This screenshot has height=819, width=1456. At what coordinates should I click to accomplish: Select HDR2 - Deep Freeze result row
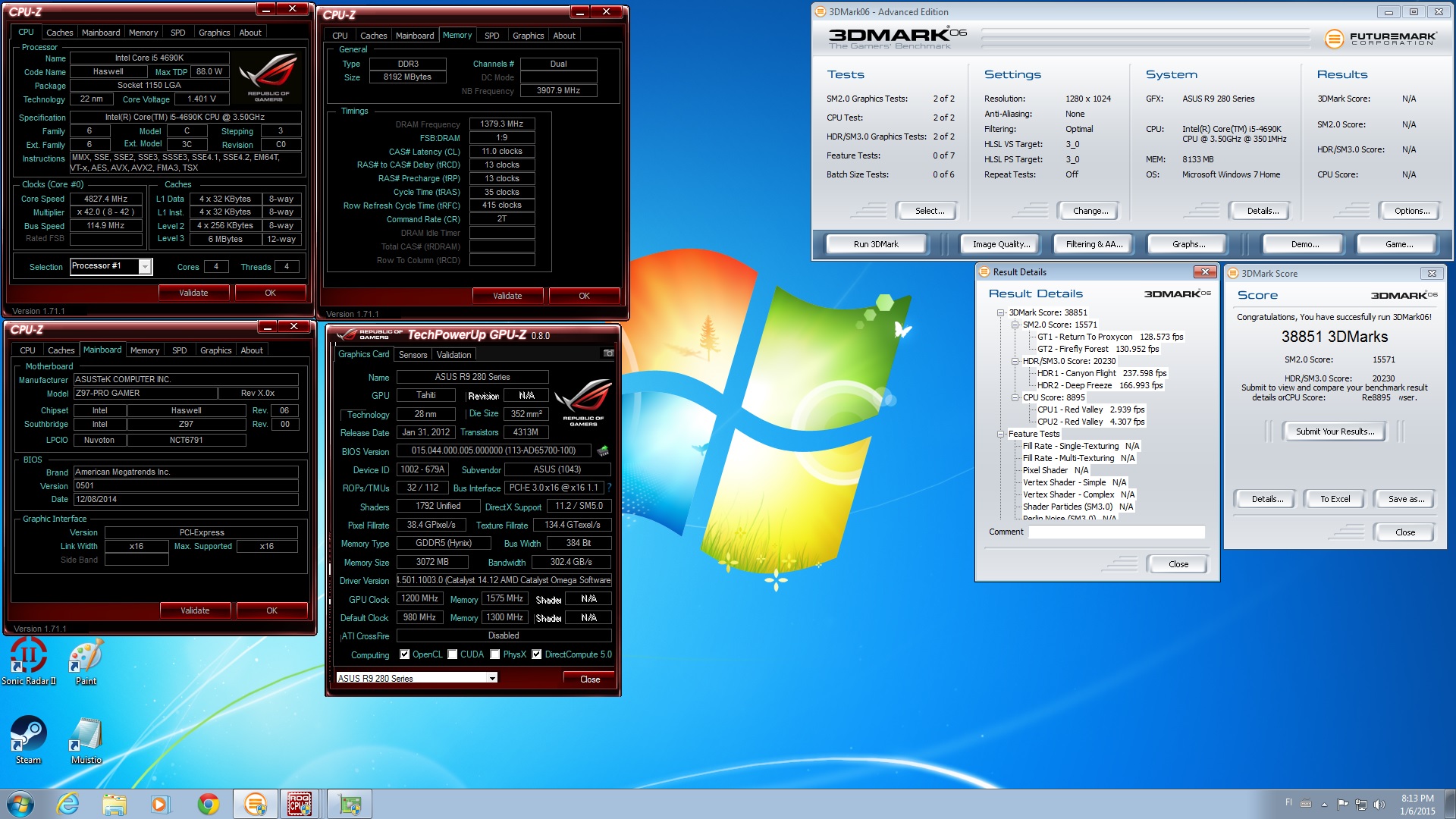1100,385
